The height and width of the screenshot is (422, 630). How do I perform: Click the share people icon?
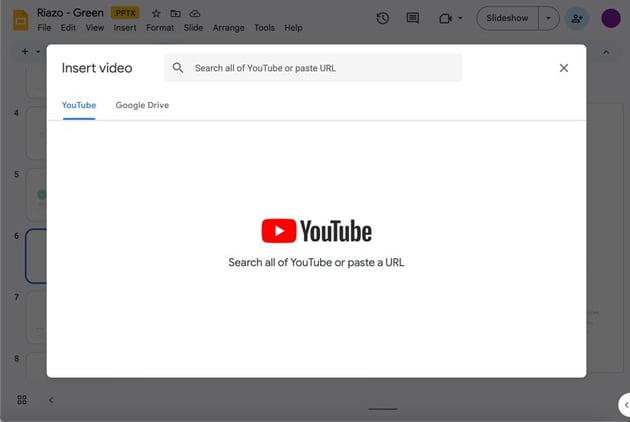[x=576, y=18]
